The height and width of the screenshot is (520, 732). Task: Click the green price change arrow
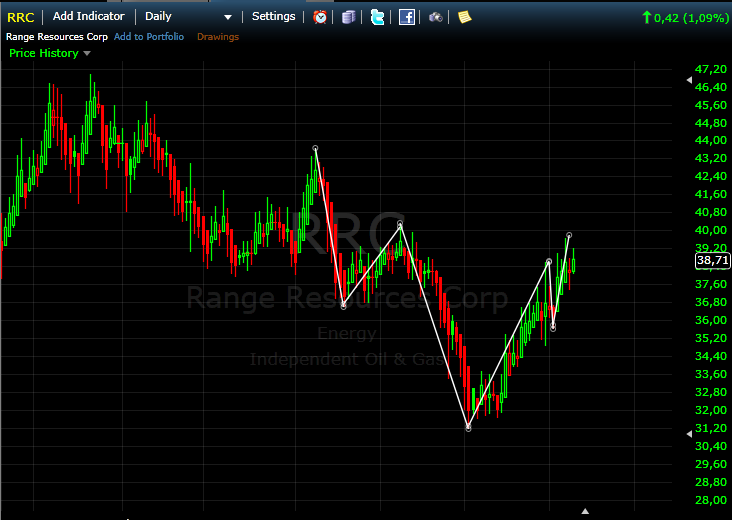click(646, 17)
